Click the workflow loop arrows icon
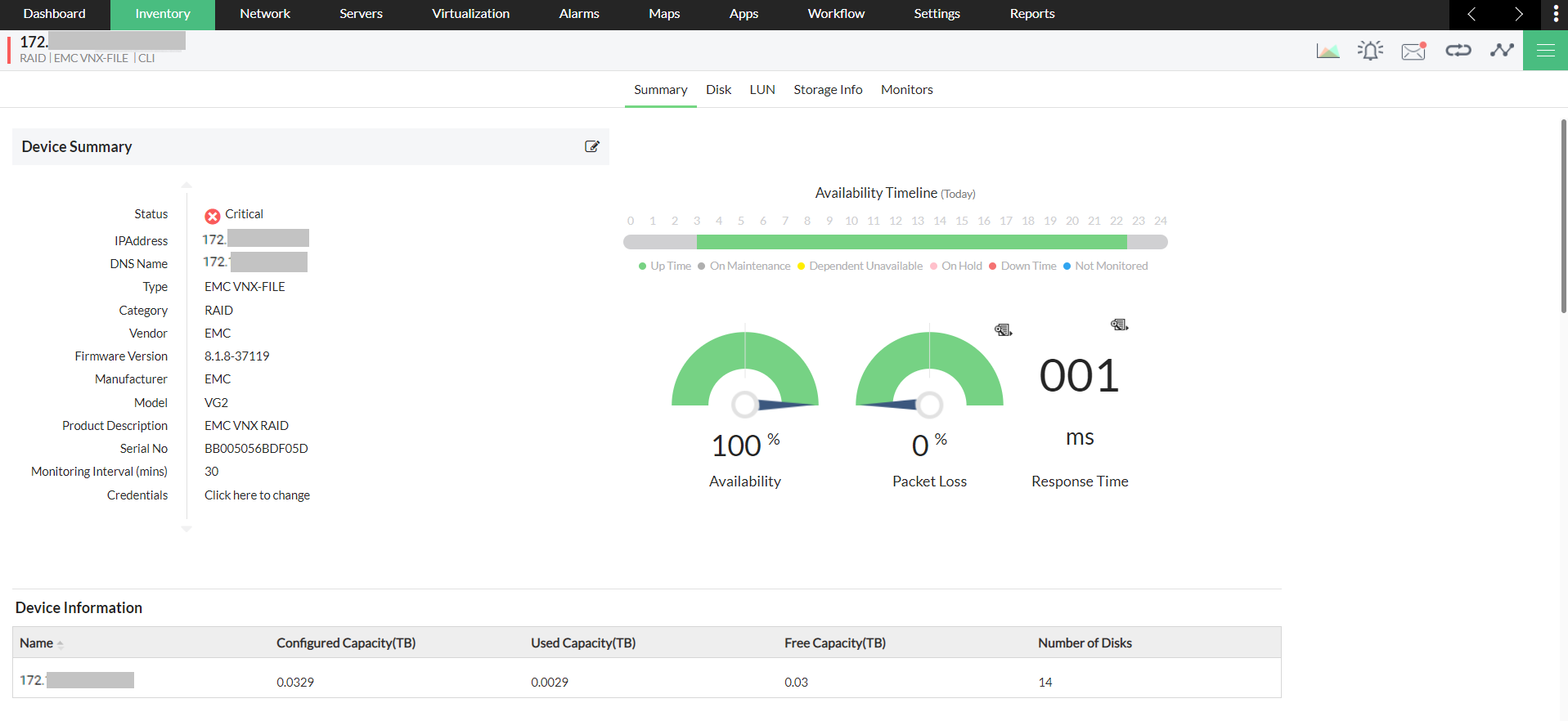This screenshot has height=721, width=1568. tap(1458, 51)
